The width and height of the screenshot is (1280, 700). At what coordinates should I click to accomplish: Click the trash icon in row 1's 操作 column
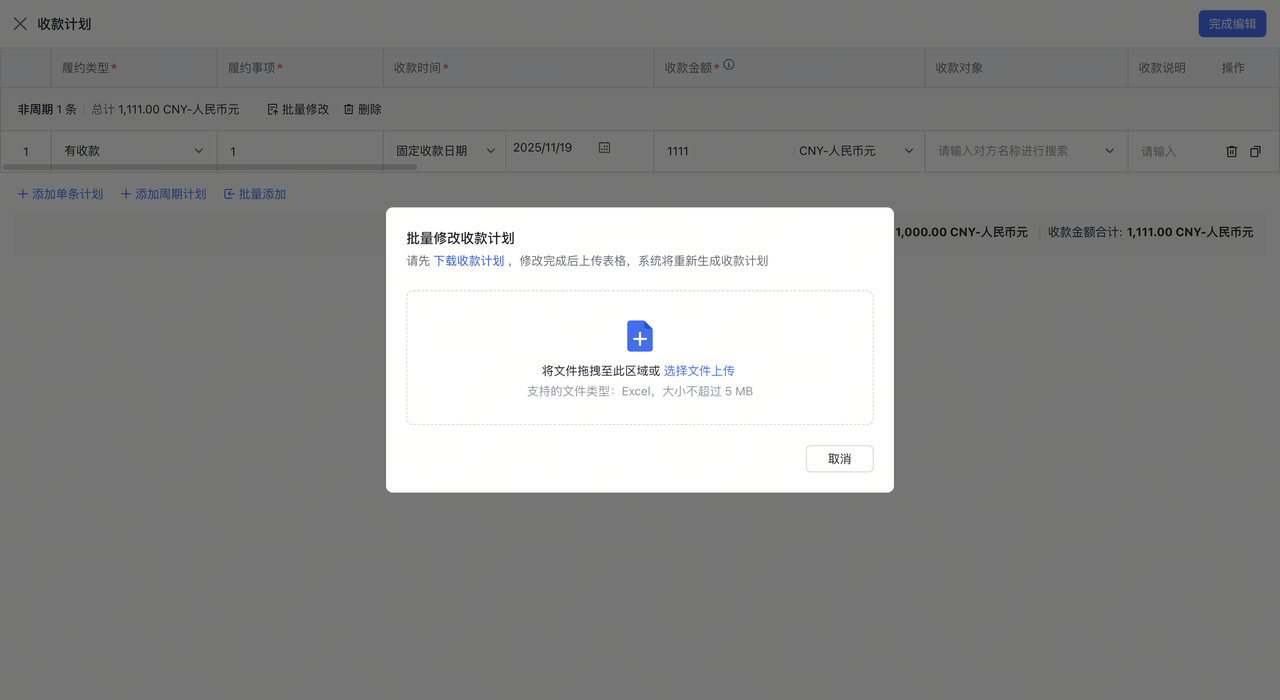(x=1231, y=151)
